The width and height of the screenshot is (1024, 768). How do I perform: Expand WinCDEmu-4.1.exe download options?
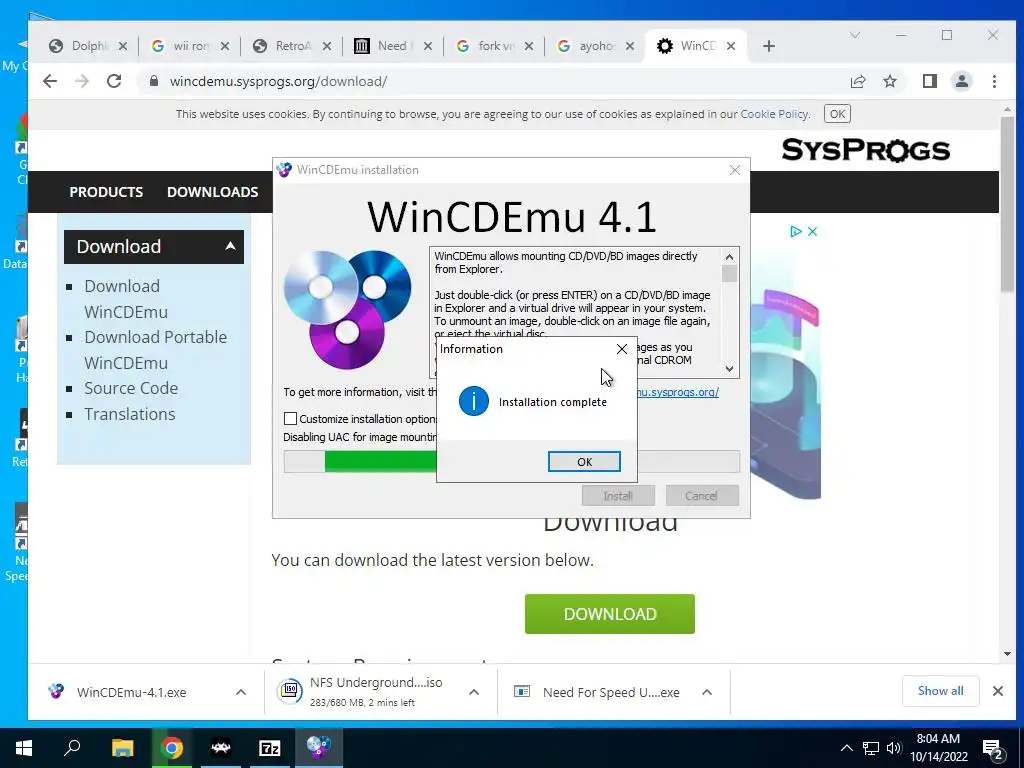[241, 692]
